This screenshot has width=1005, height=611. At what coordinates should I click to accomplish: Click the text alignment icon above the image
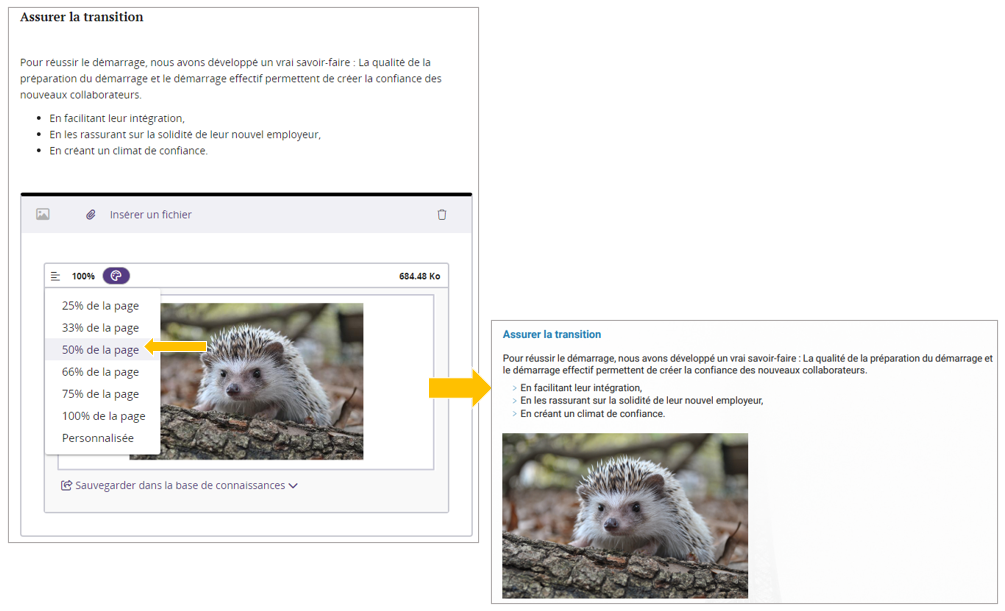coord(56,276)
